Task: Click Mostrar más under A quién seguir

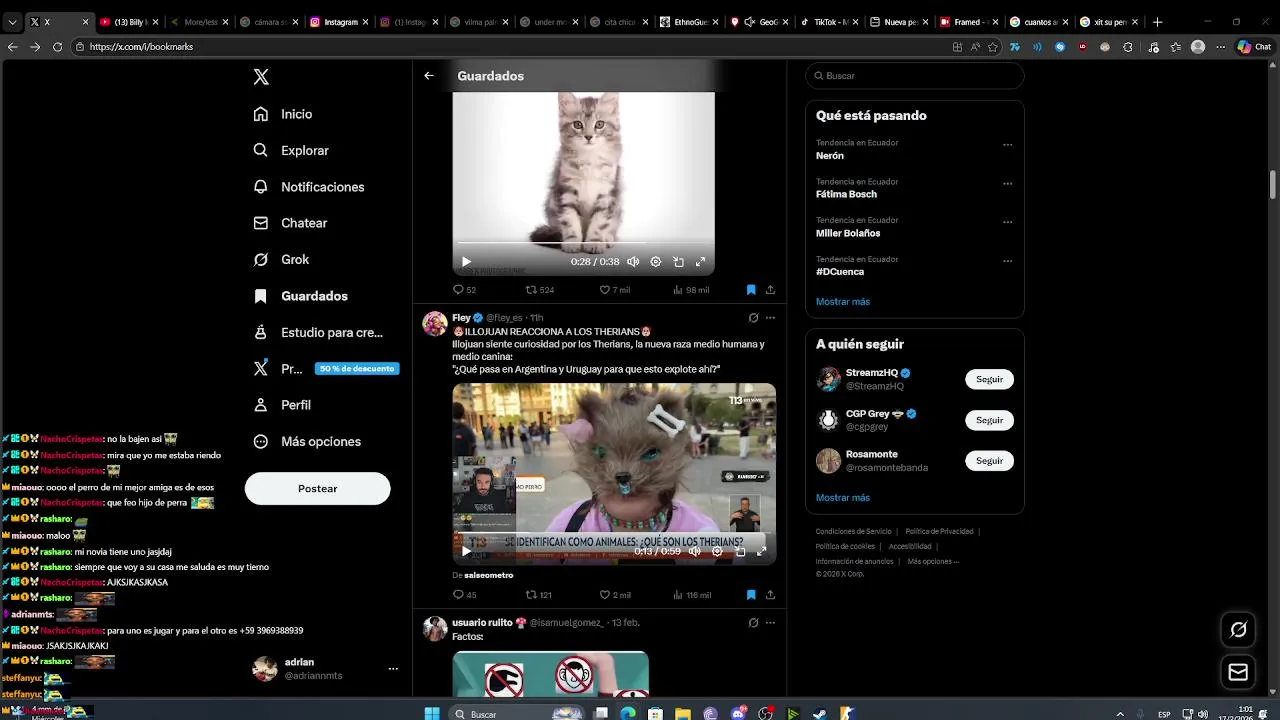Action: [843, 497]
